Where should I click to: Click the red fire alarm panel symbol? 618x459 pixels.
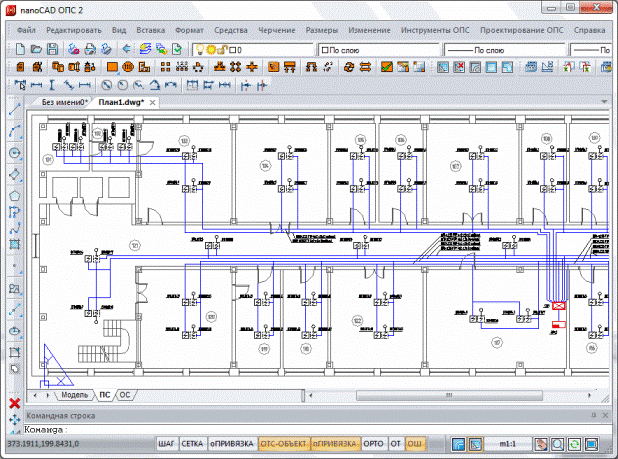[558, 306]
